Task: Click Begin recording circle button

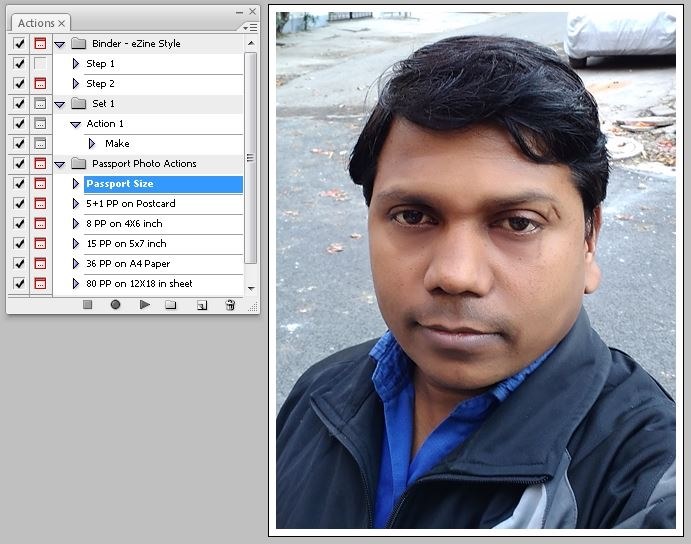Action: (115, 305)
